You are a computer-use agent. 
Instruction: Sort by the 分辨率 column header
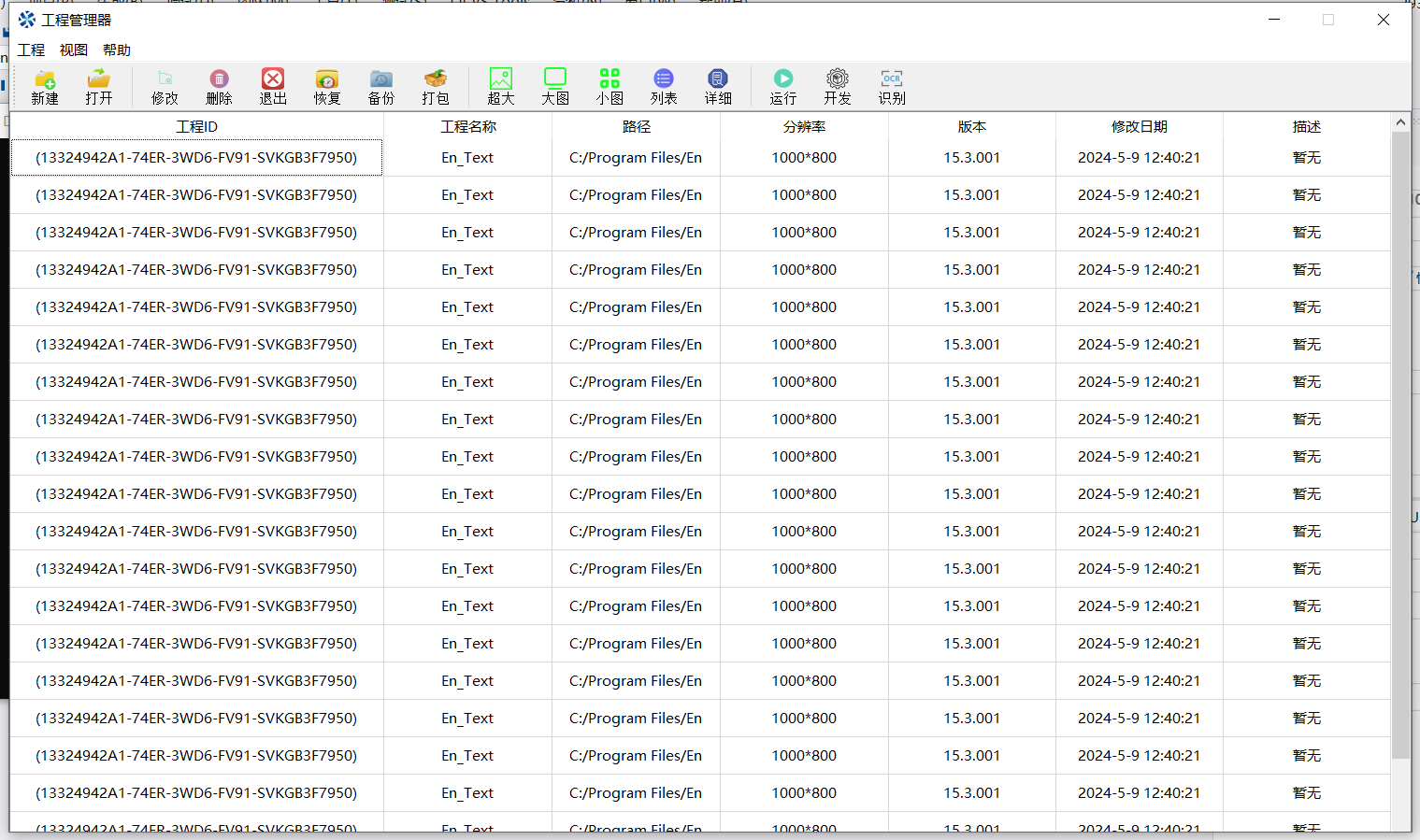pyautogui.click(x=804, y=126)
